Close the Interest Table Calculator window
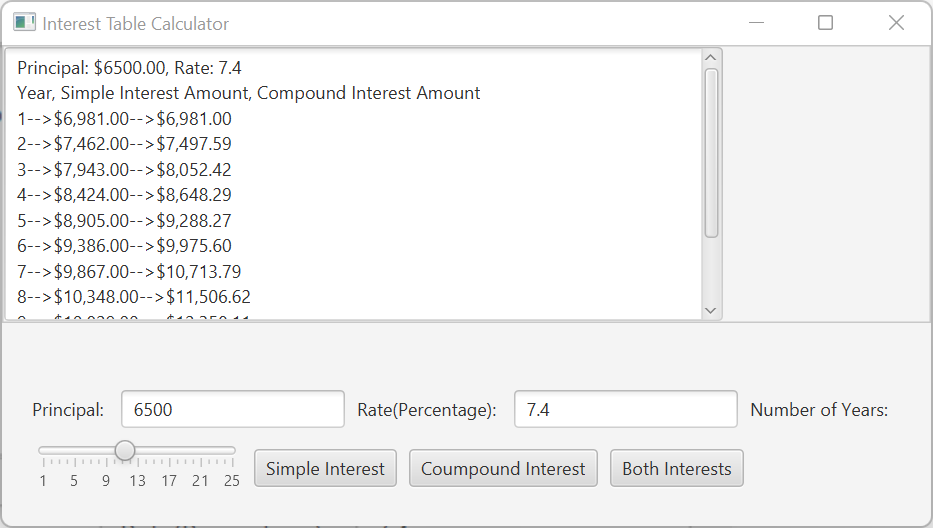The width and height of the screenshot is (933, 528). pyautogui.click(x=896, y=23)
